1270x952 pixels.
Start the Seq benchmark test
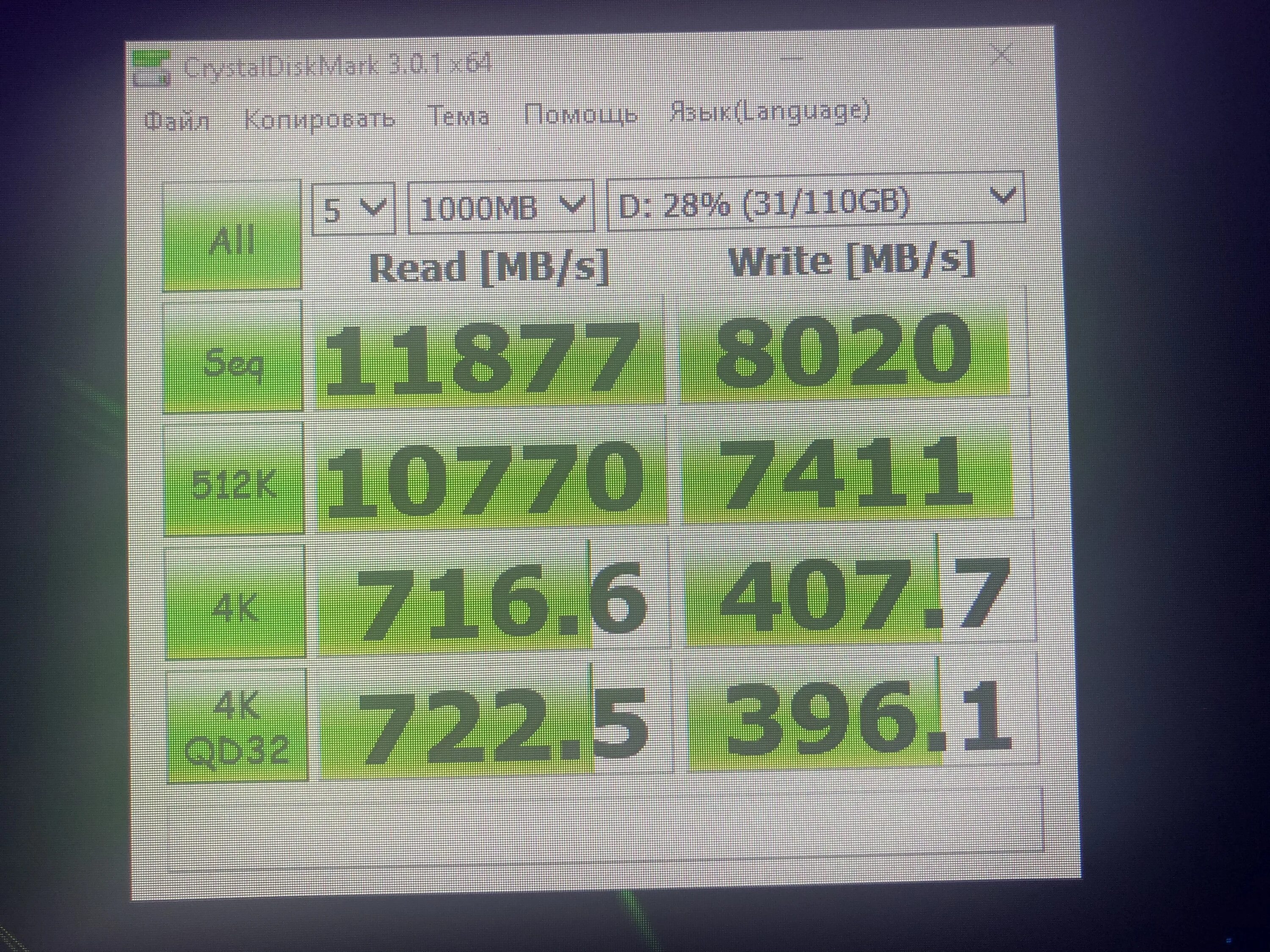232,356
